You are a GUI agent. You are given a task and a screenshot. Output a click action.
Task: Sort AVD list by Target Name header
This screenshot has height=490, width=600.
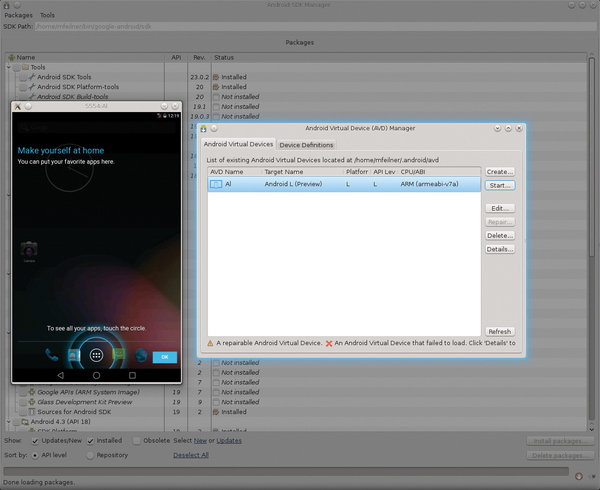click(302, 172)
